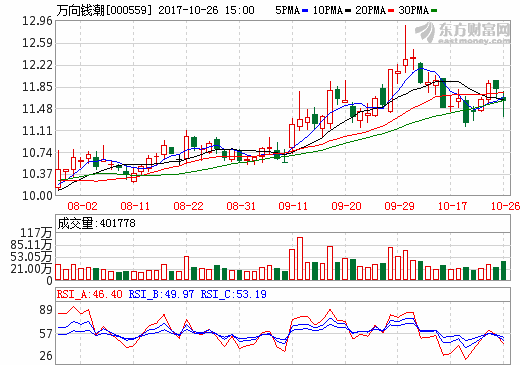Image resolution: width=520 pixels, height=365 pixels.
Task: Click the 89 RSI axis label
Action: (x=46, y=310)
